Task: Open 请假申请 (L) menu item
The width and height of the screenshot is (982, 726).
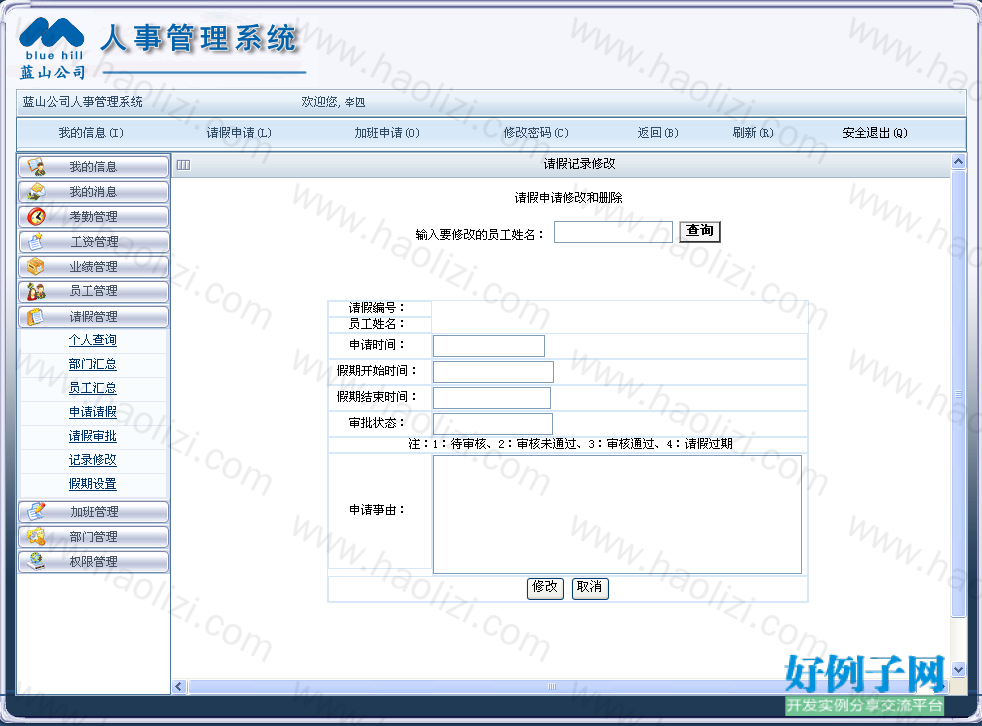Action: [x=239, y=133]
